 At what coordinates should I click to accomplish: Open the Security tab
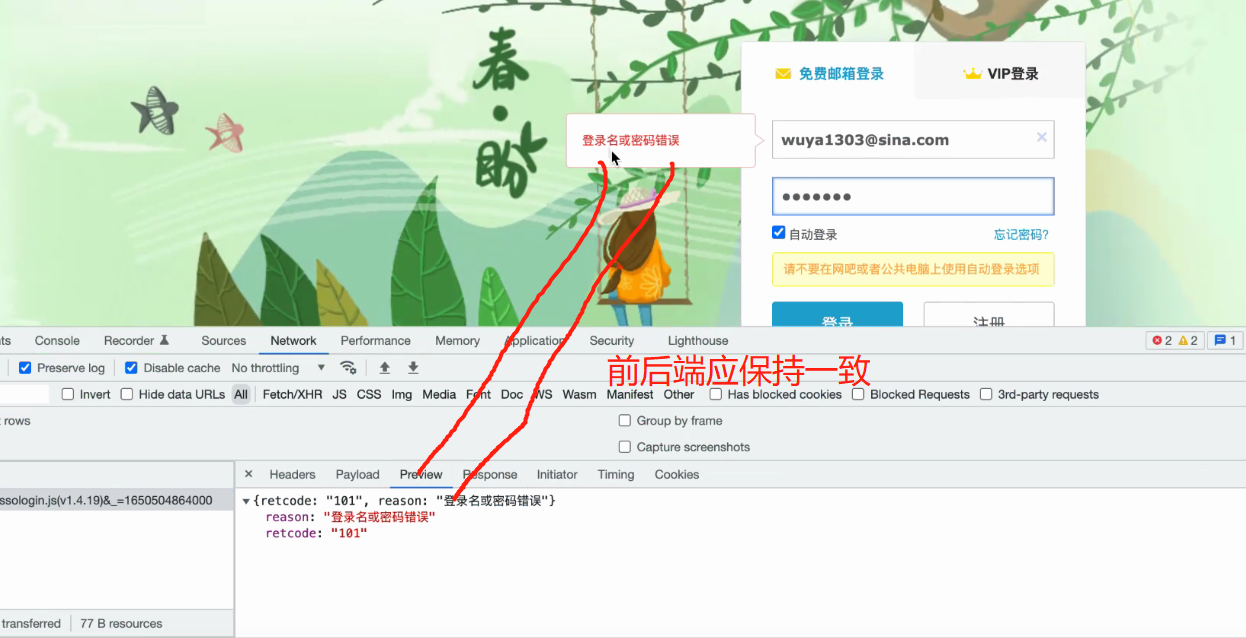pyautogui.click(x=612, y=340)
